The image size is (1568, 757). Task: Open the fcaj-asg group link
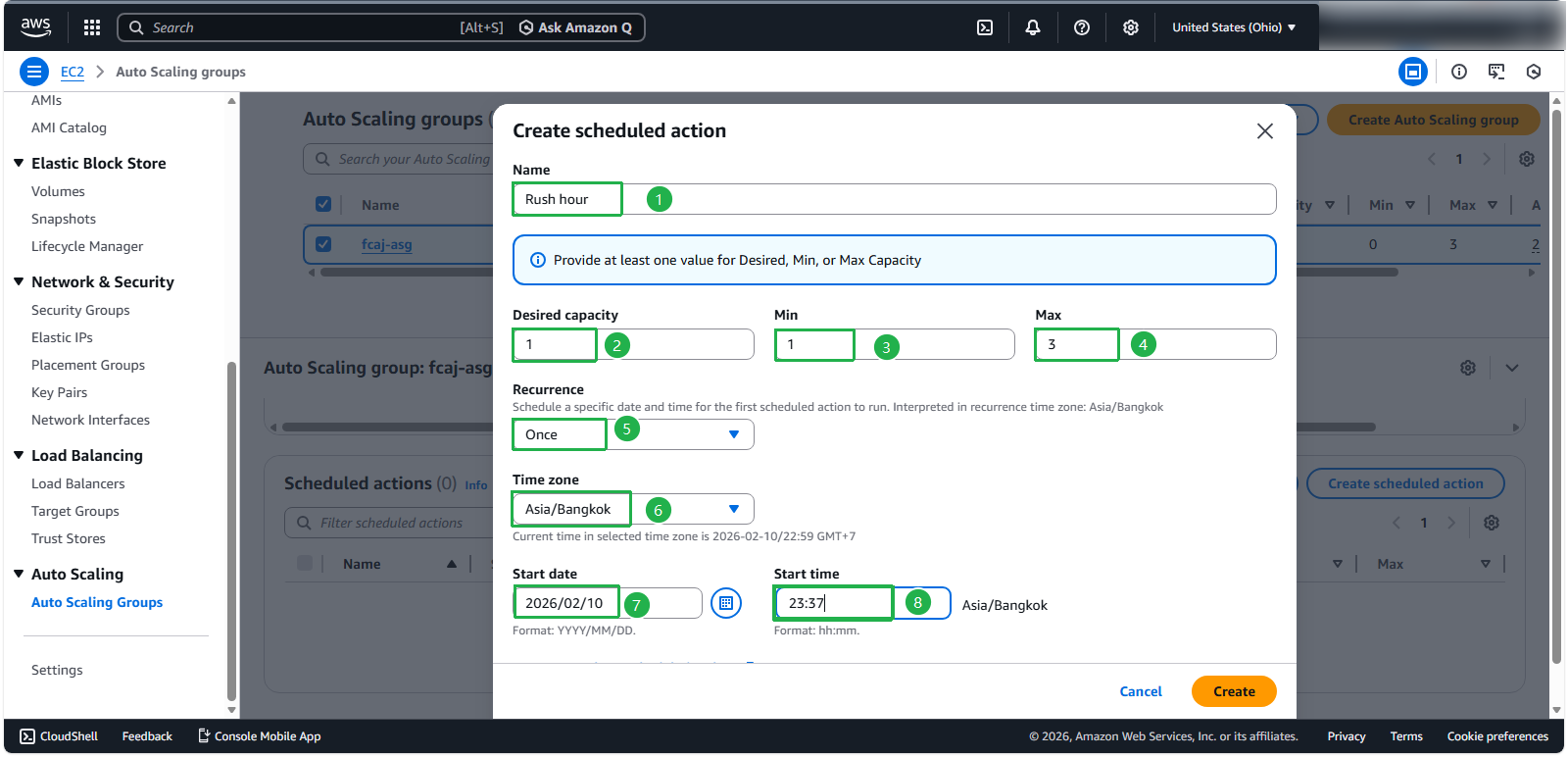387,244
